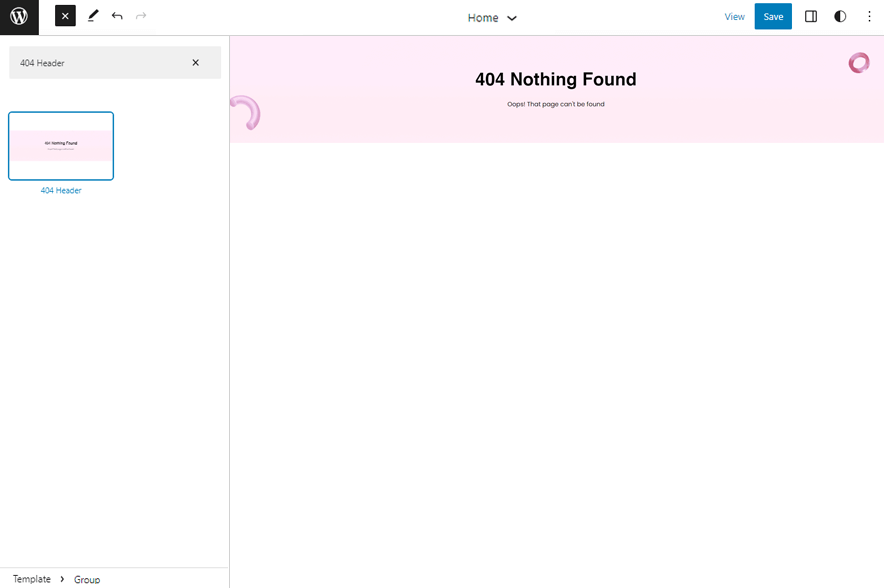
Task: Expand the breadcrumb chevron after Template
Action: click(60, 579)
